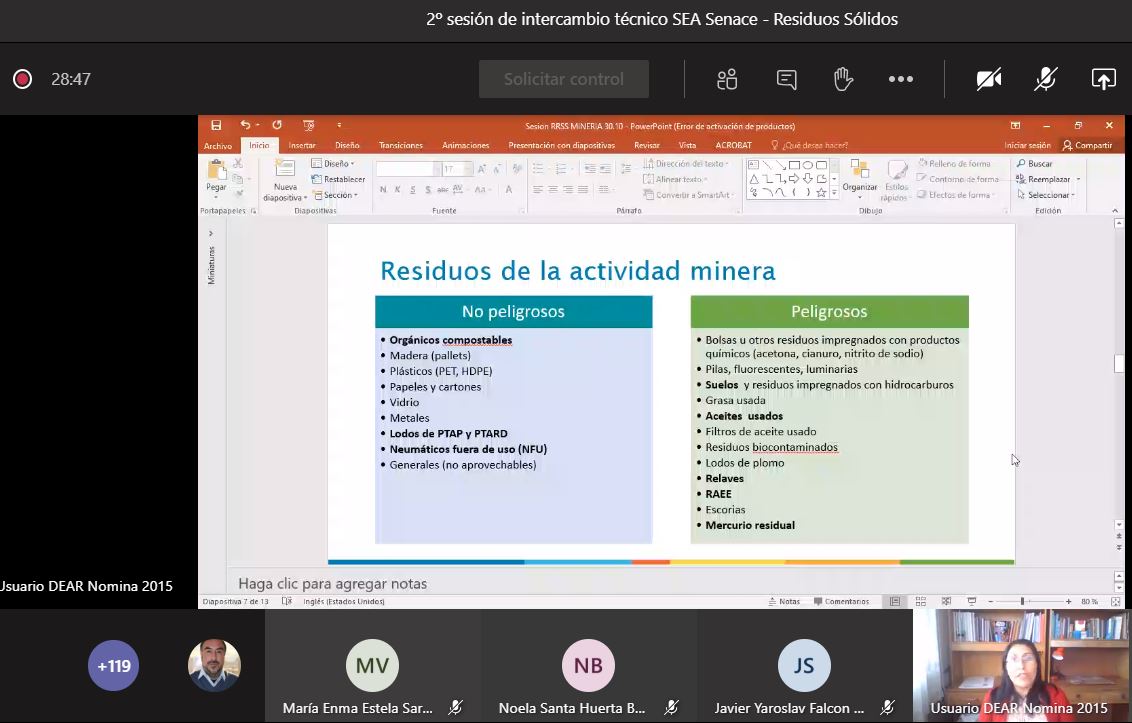Image resolution: width=1132 pixels, height=723 pixels.
Task: Expand the Diseño layout dropdown
Action: pos(334,163)
